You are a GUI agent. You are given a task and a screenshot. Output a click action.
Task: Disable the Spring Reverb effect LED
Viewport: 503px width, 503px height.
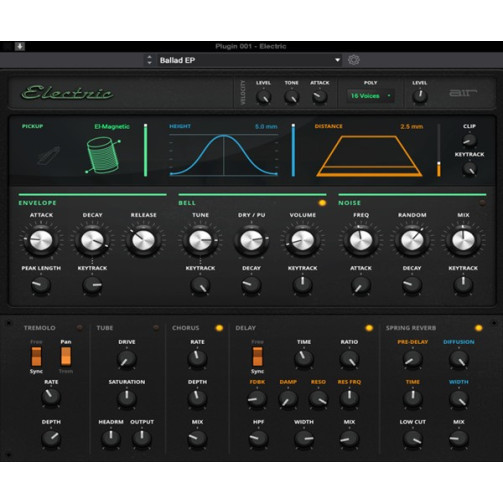click(x=479, y=328)
